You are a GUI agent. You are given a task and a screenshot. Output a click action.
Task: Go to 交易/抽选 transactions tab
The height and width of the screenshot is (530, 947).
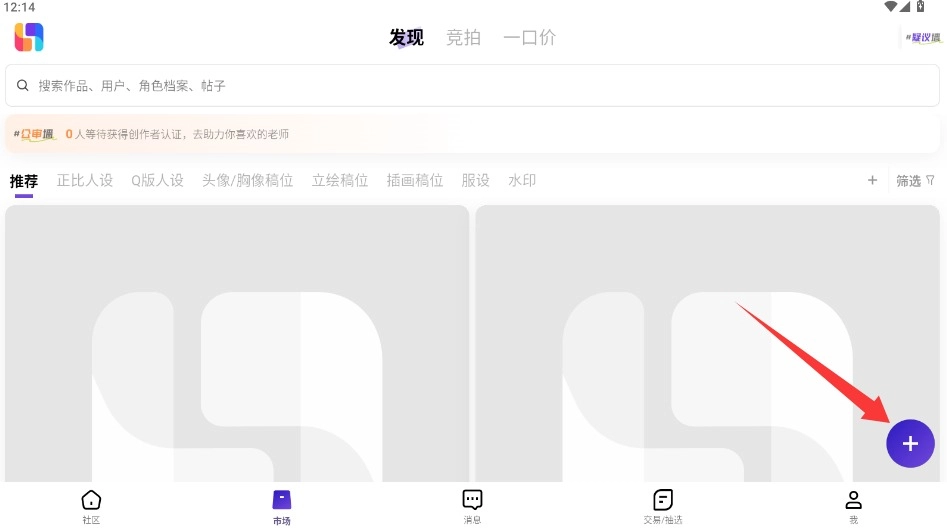663,506
